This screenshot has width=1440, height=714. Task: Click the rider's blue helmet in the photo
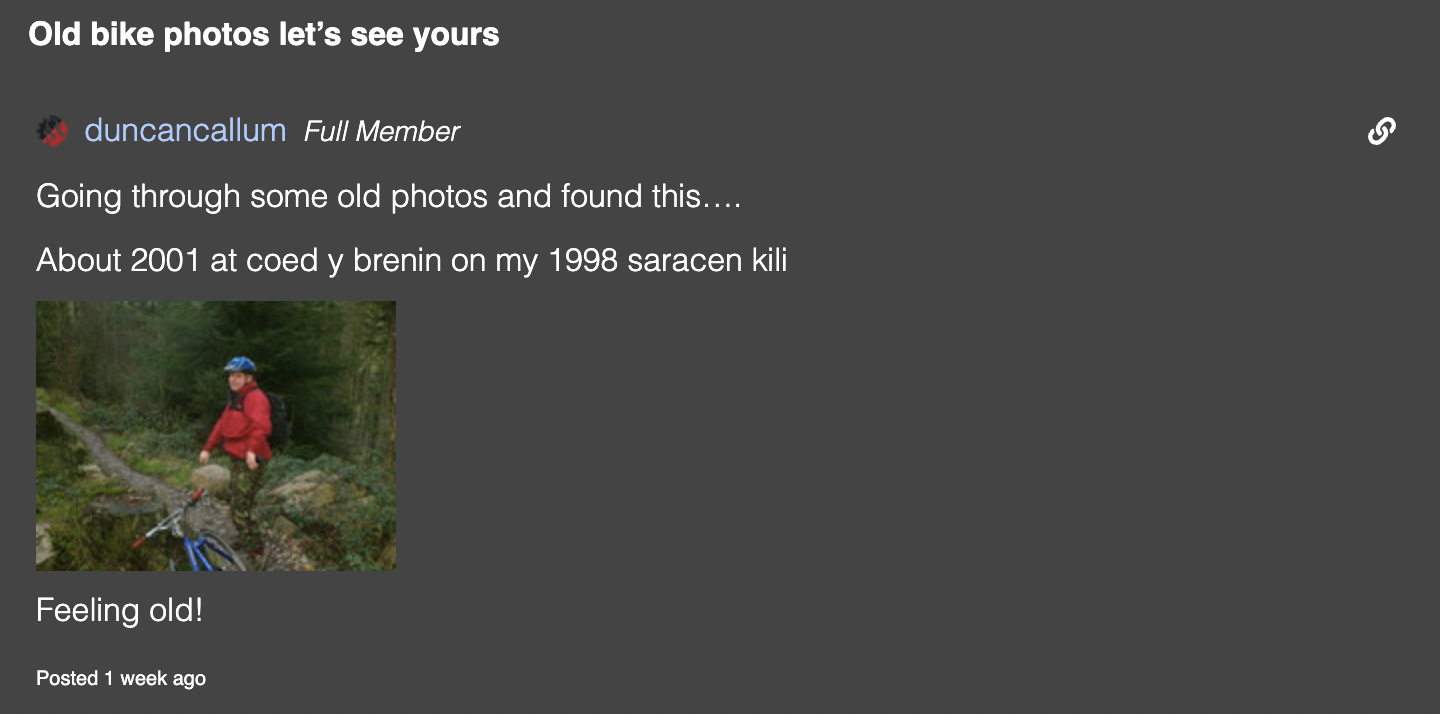(x=239, y=365)
